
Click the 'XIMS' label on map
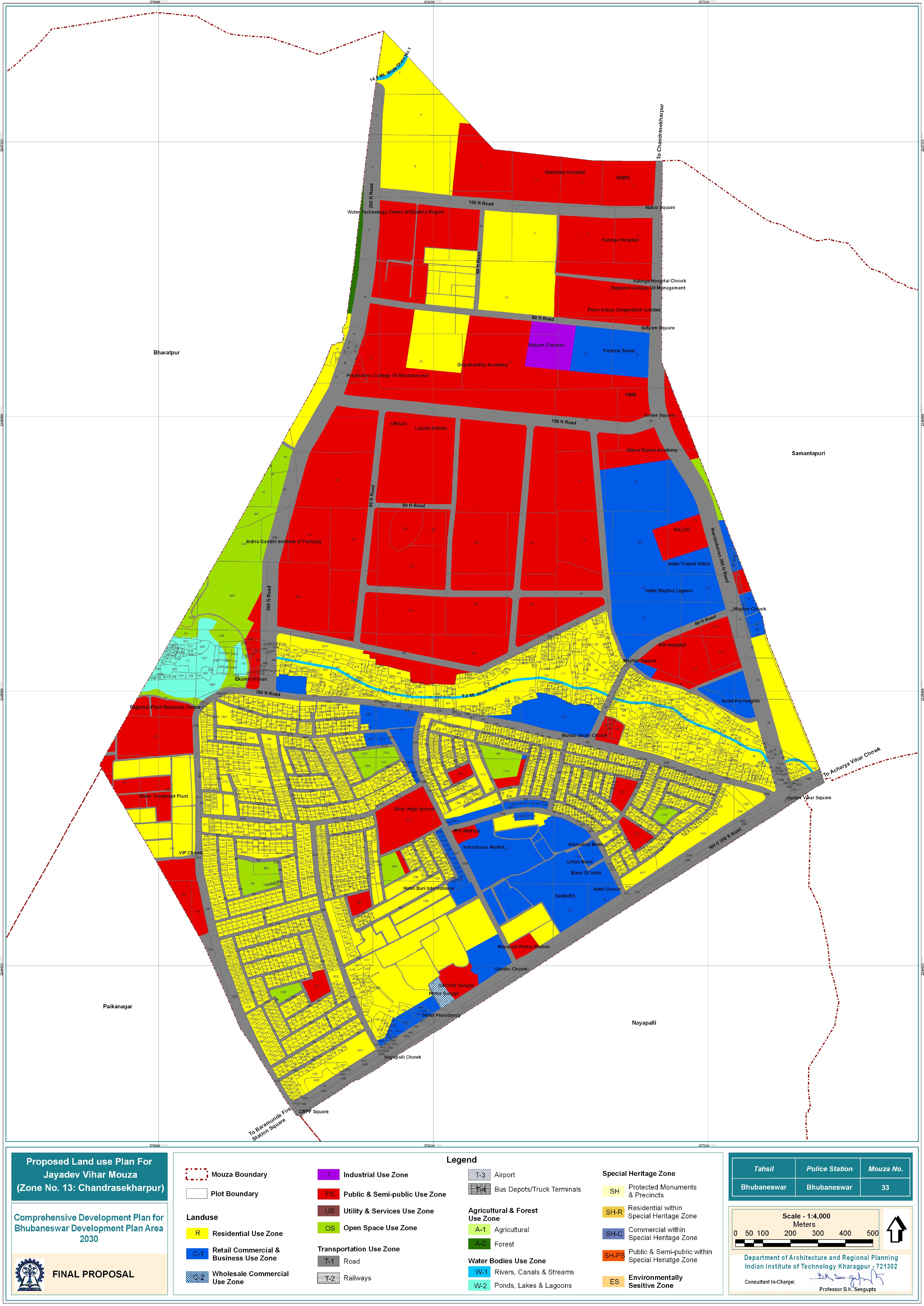point(630,395)
